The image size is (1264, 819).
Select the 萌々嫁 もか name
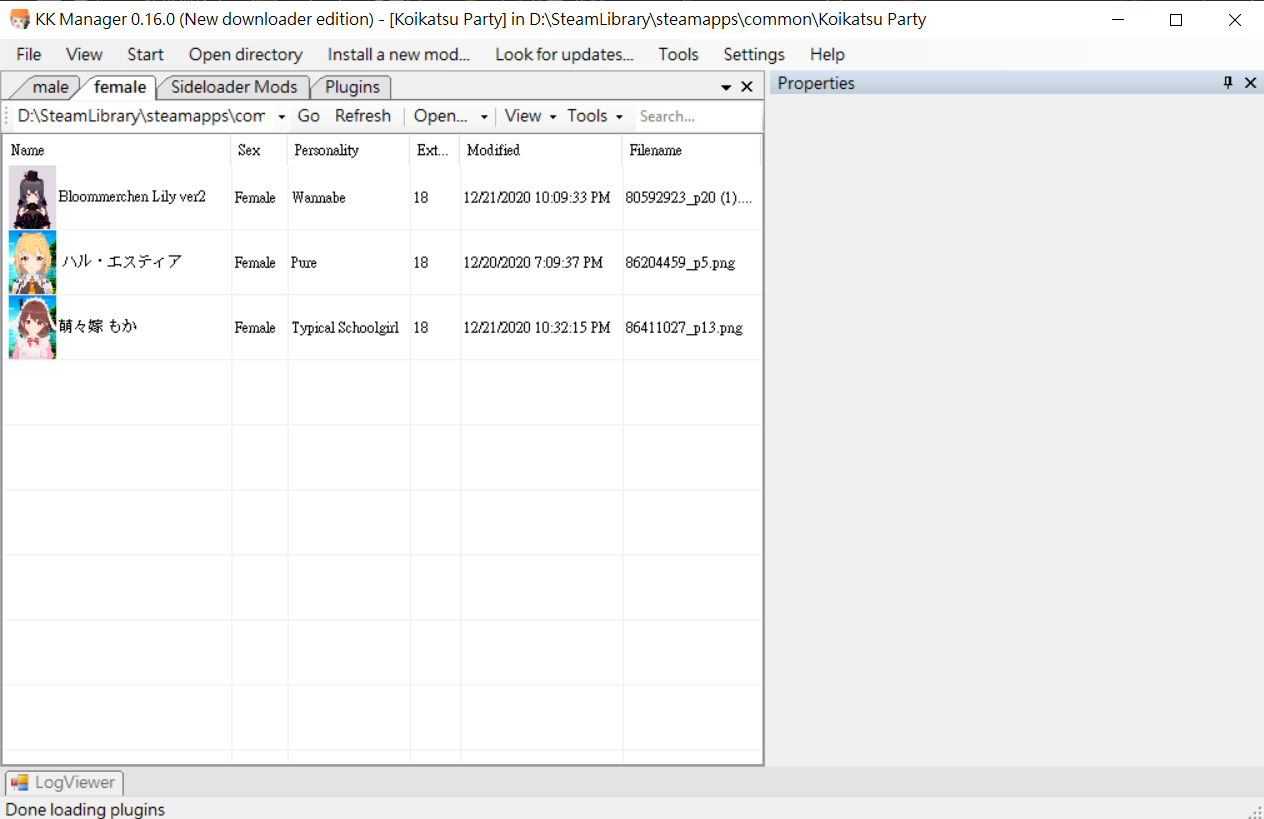(x=98, y=326)
